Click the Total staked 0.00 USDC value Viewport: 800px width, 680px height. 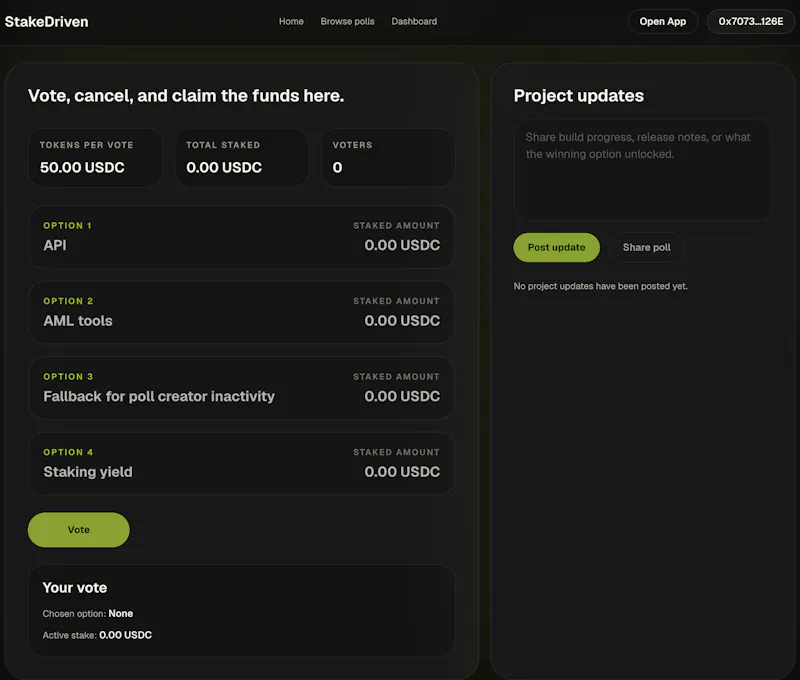pyautogui.click(x=224, y=167)
